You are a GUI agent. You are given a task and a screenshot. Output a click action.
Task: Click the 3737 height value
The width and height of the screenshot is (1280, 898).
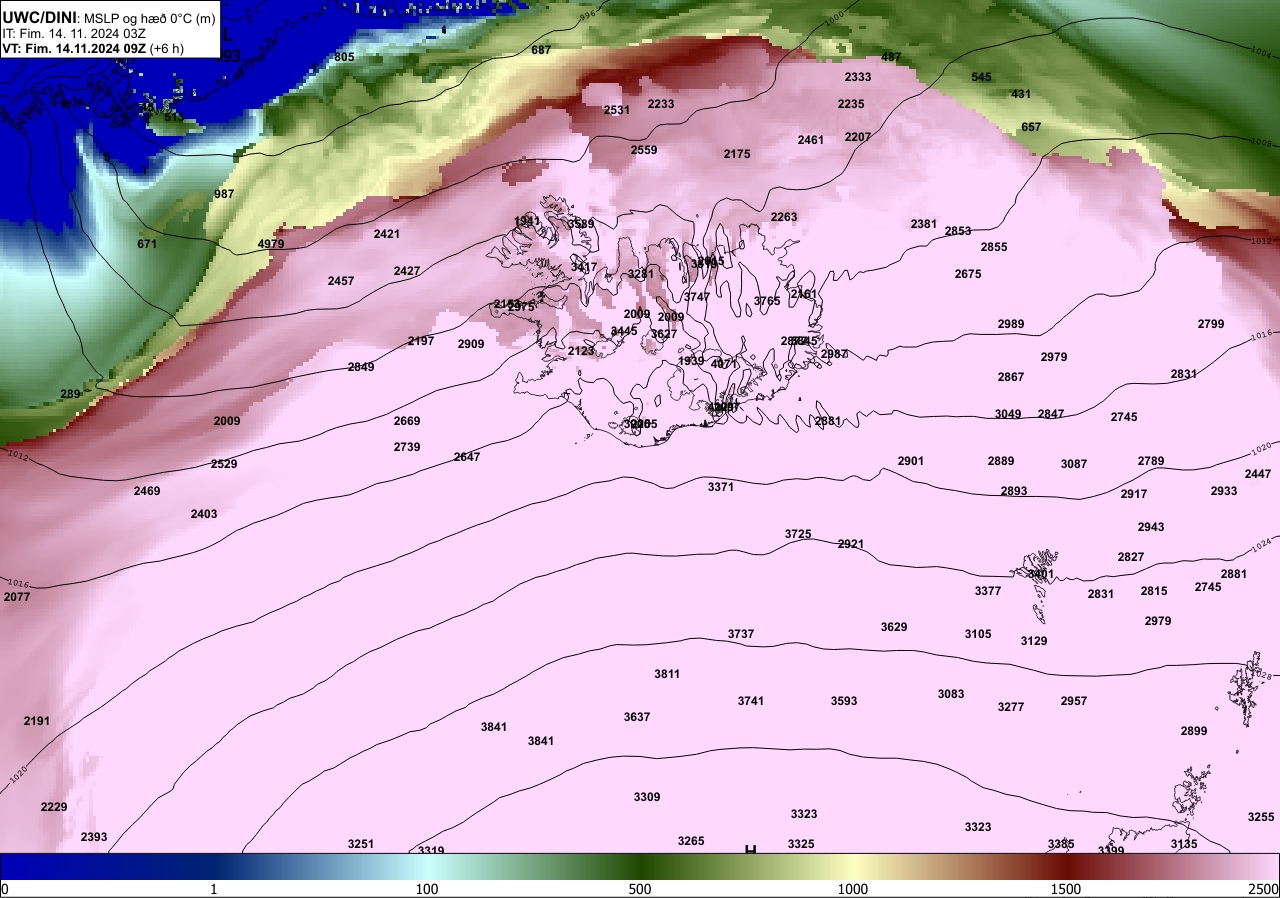click(741, 634)
